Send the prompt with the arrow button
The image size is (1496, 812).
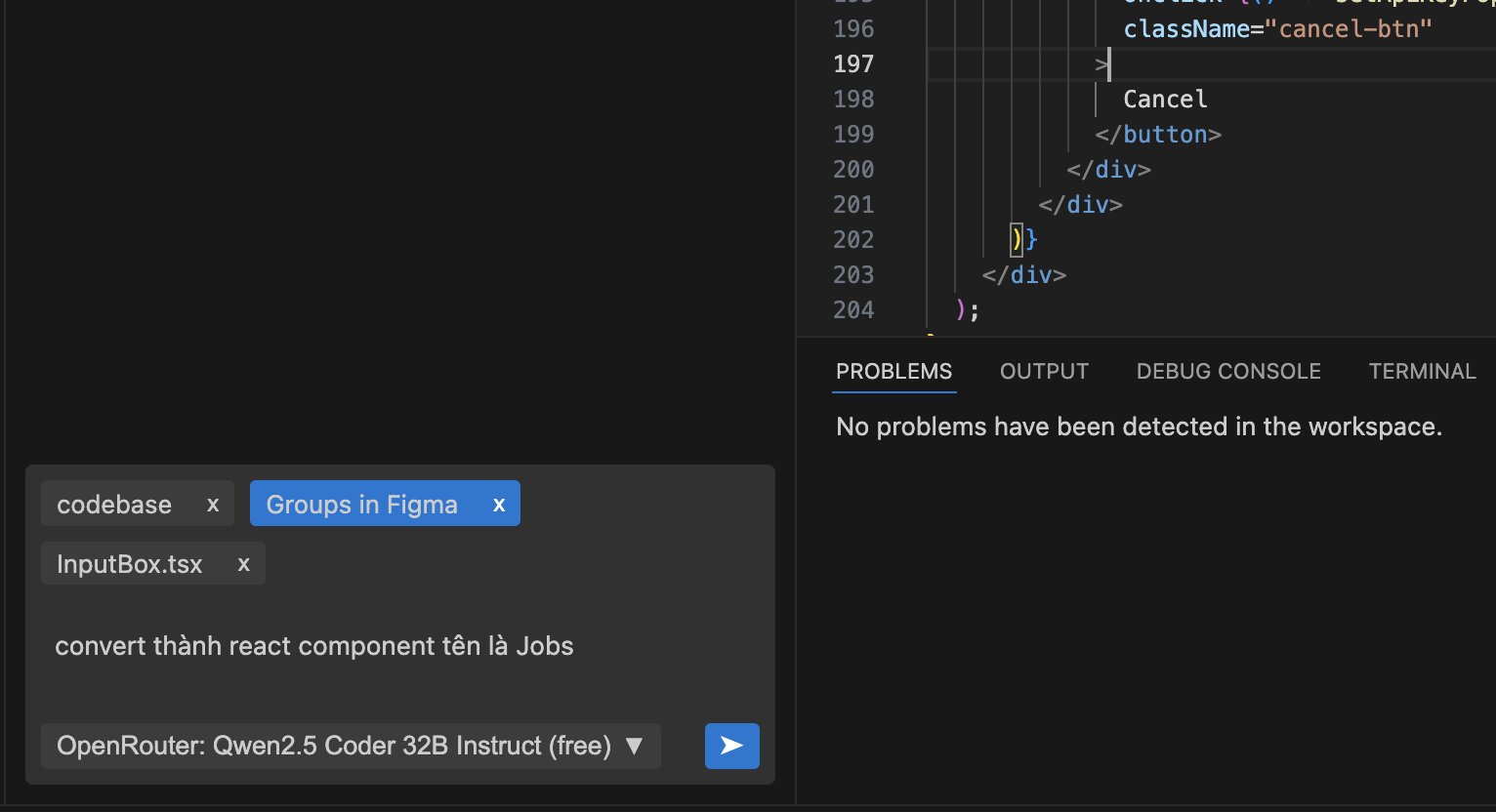pyautogui.click(x=731, y=746)
